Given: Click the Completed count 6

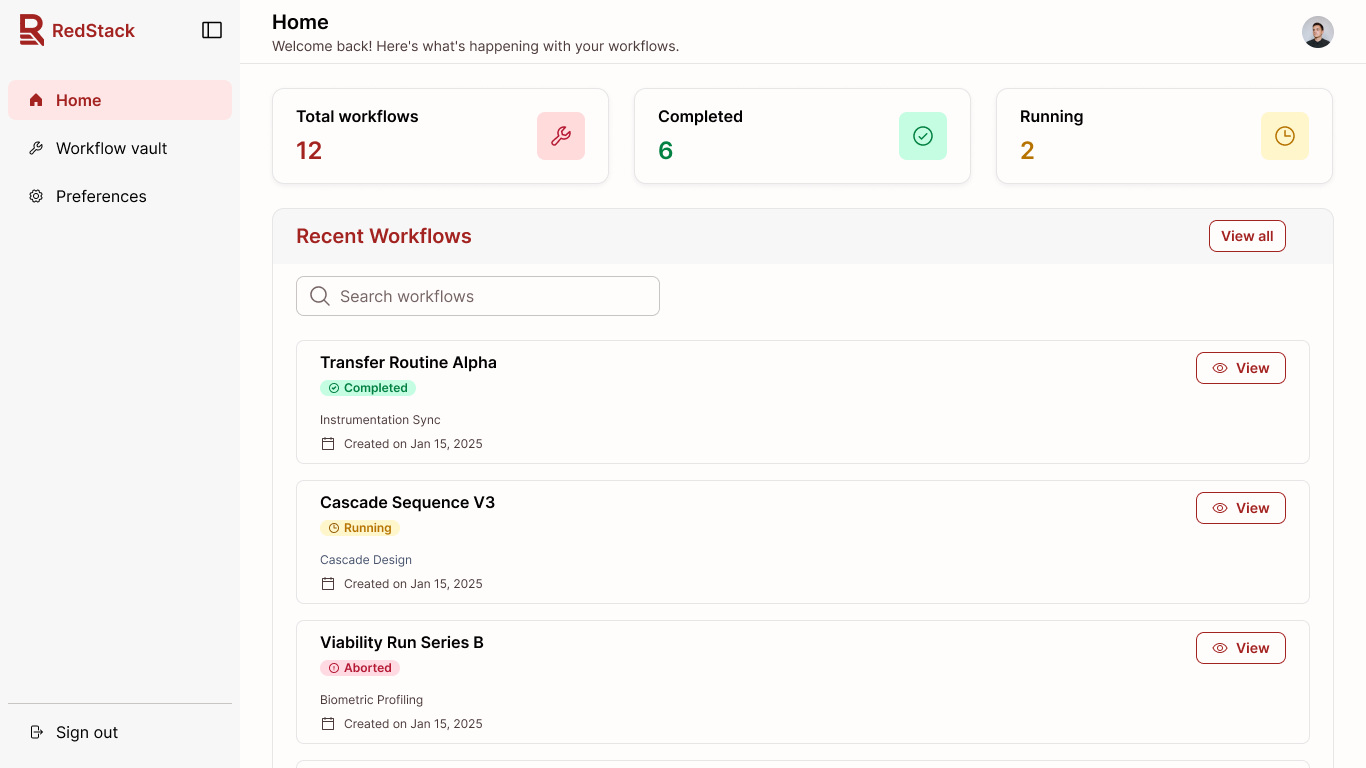Looking at the screenshot, I should [665, 150].
